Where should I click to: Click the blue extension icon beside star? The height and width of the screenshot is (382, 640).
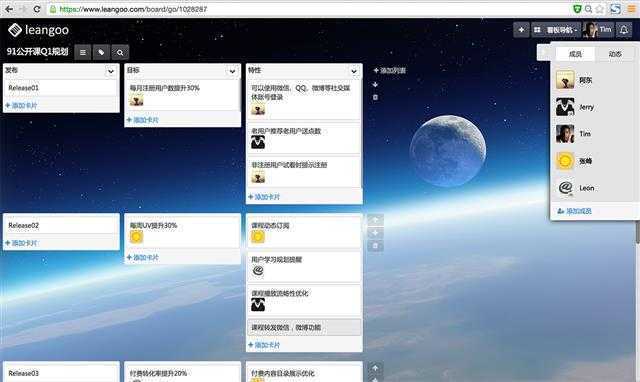pyautogui.click(x=615, y=9)
